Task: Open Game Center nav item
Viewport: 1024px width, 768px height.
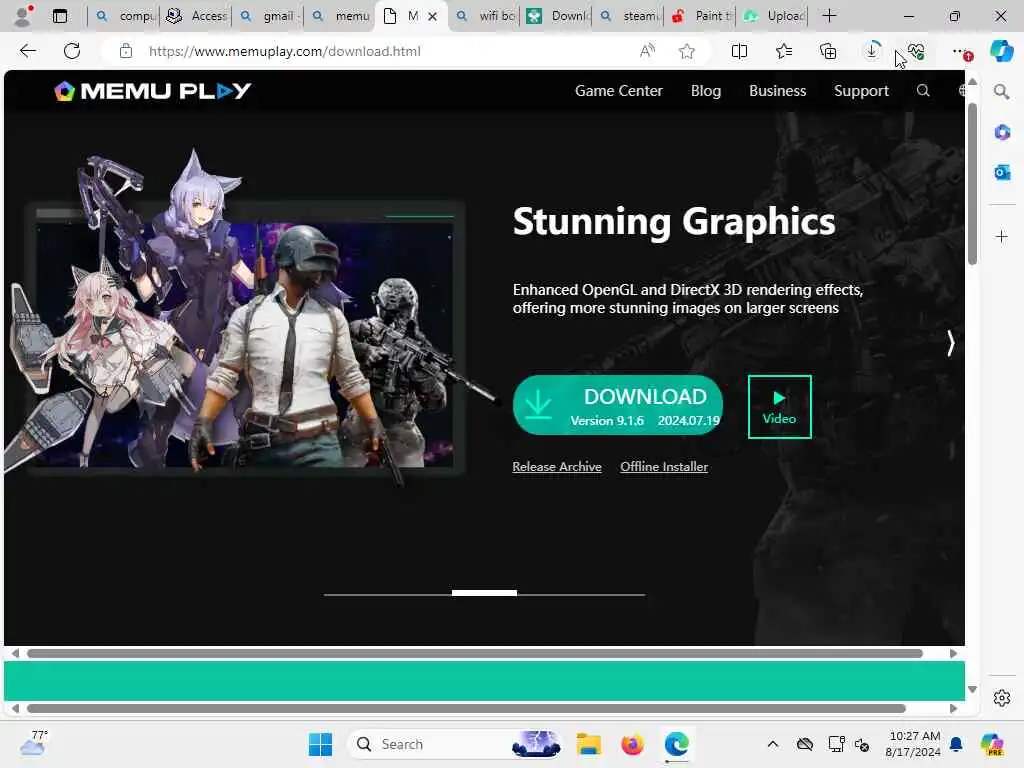Action: pos(618,91)
